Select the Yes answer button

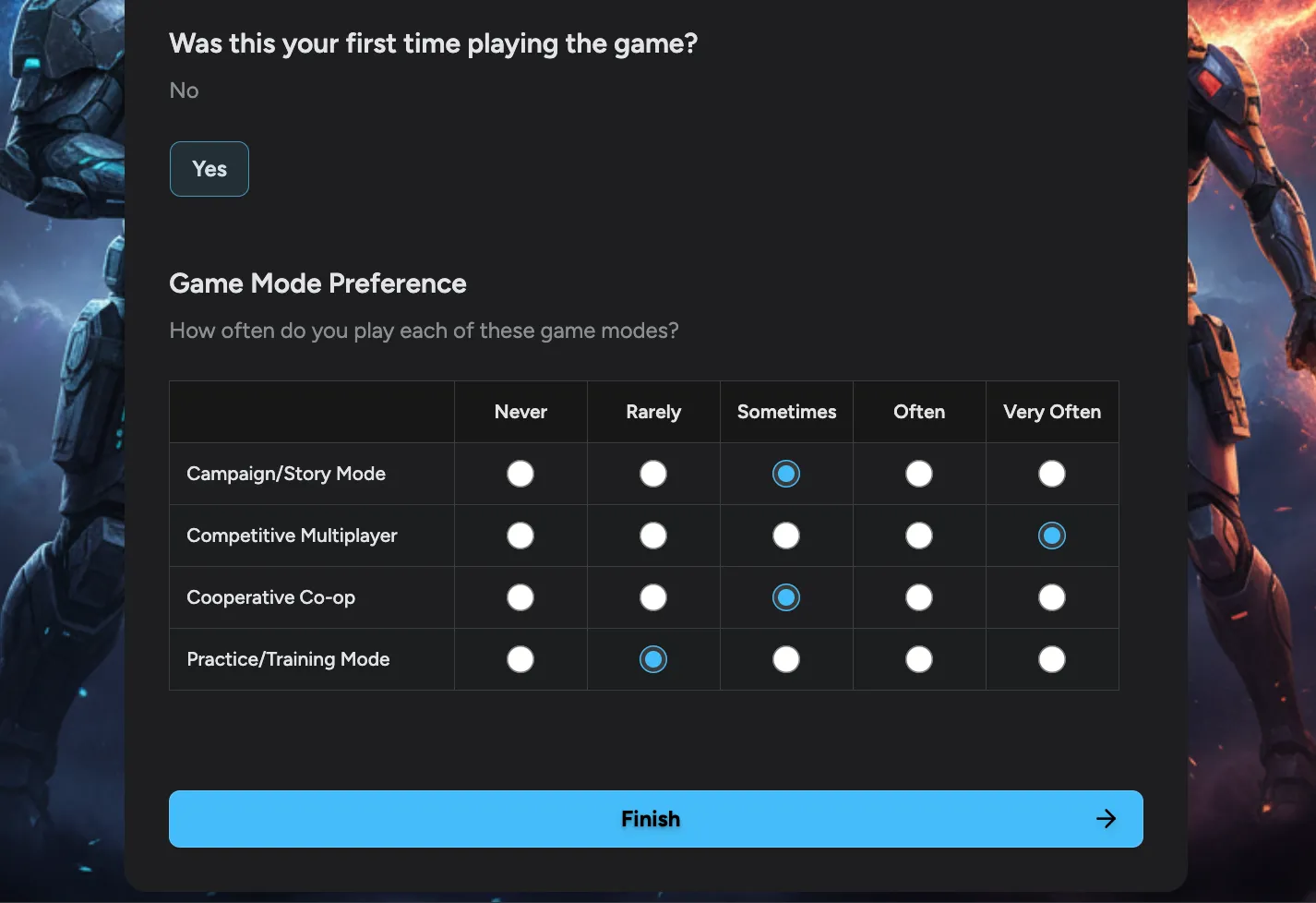pyautogui.click(x=209, y=169)
